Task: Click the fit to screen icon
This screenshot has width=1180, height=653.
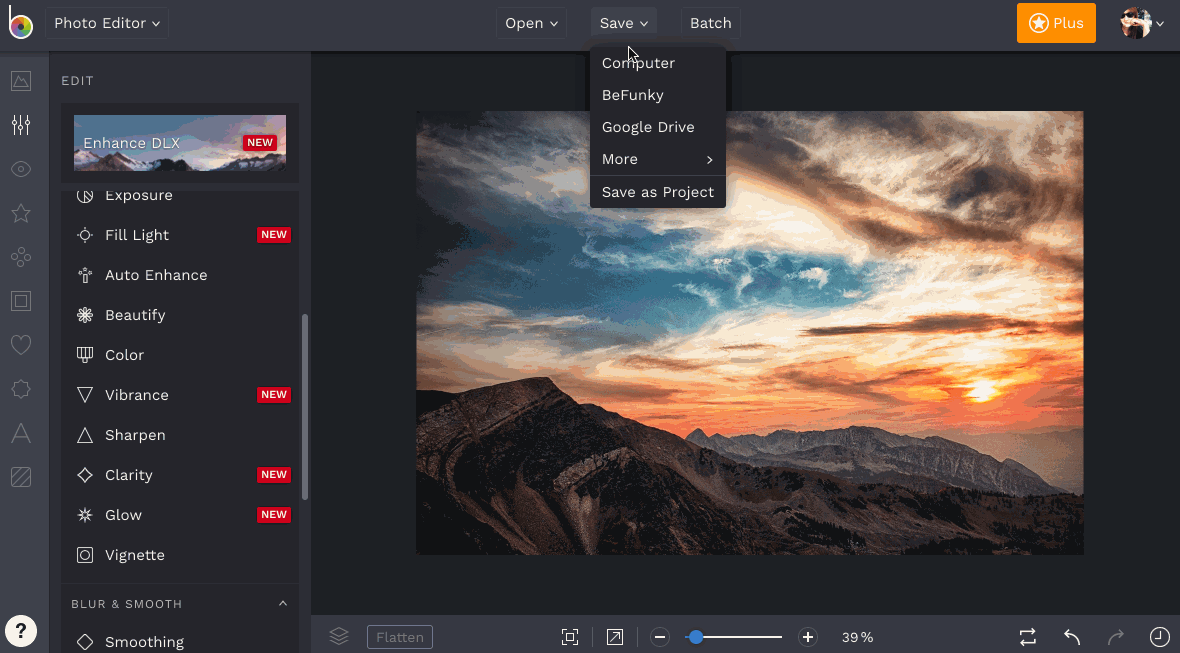Action: [570, 637]
